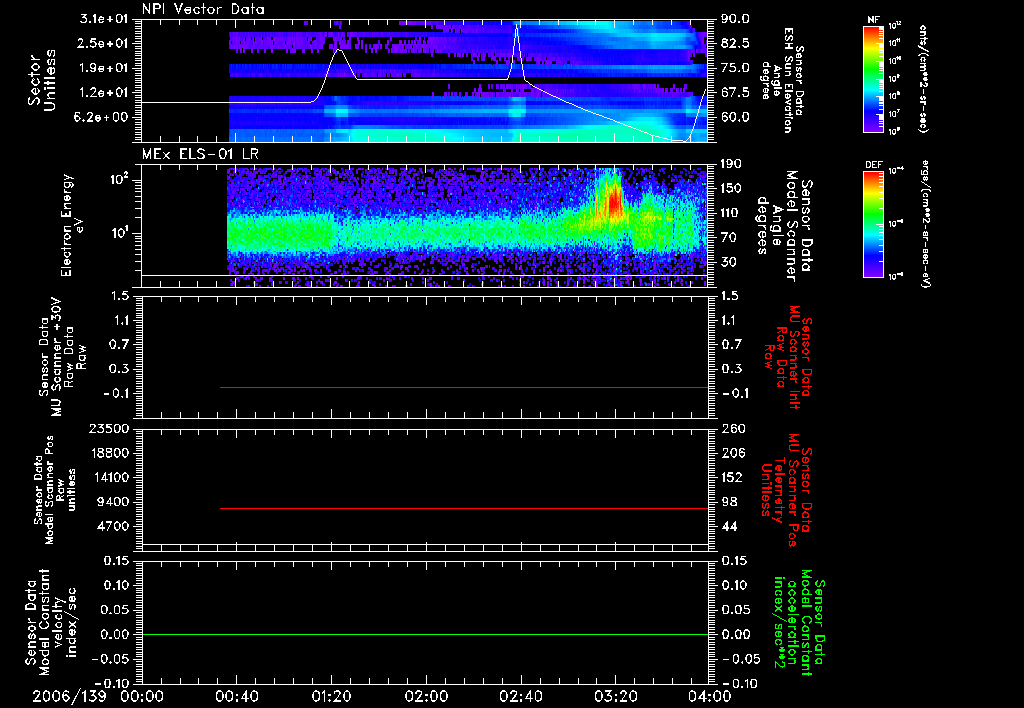Click the '9400' scanner position tick label
The width and height of the screenshot is (1024, 708).
[x=114, y=502]
